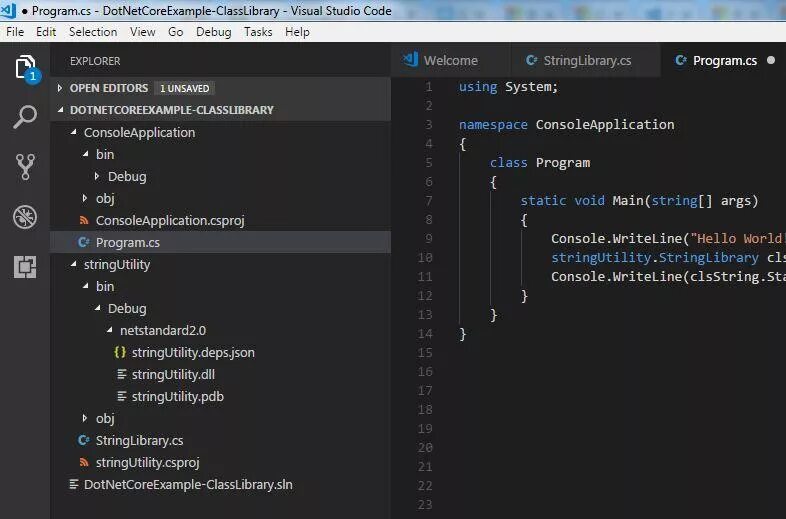Collapse the bin folder under stringUtility
Screen dimensions: 786x519
coord(86,286)
